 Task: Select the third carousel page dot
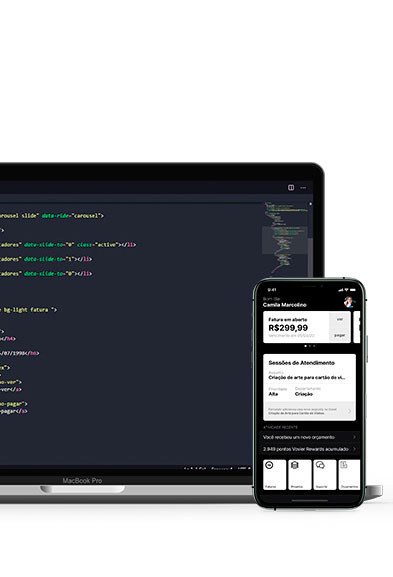pos(314,346)
